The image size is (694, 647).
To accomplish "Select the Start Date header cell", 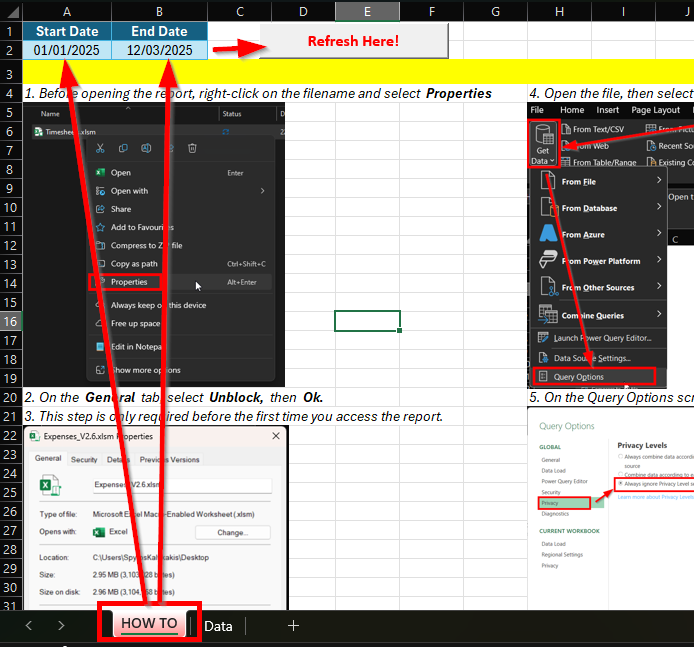I will click(x=67, y=31).
